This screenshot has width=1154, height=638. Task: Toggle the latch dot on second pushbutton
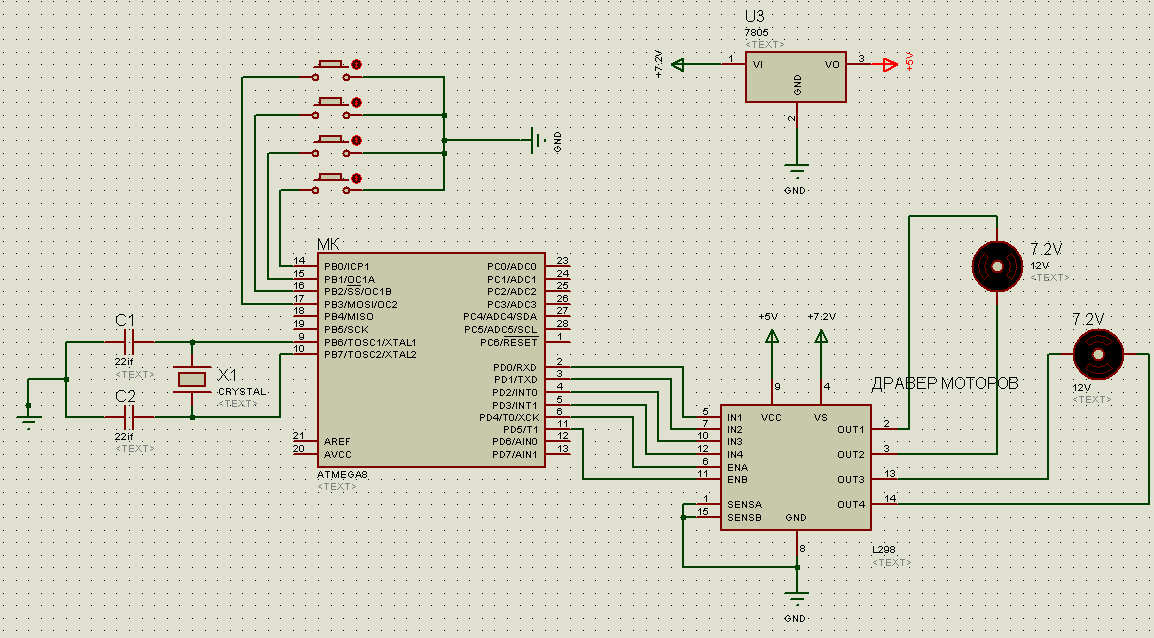(x=356, y=102)
